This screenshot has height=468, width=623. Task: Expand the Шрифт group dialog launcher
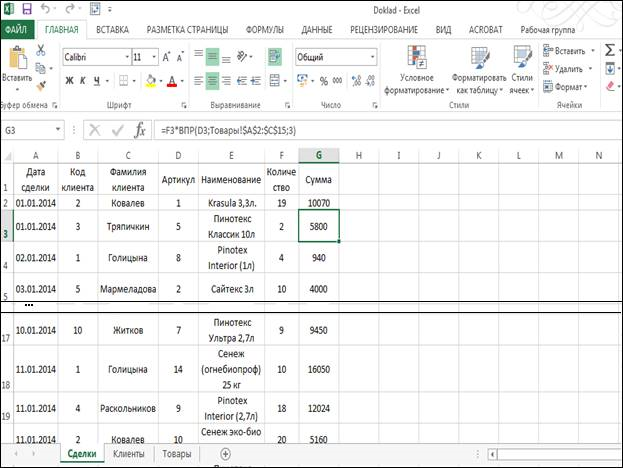pos(184,105)
